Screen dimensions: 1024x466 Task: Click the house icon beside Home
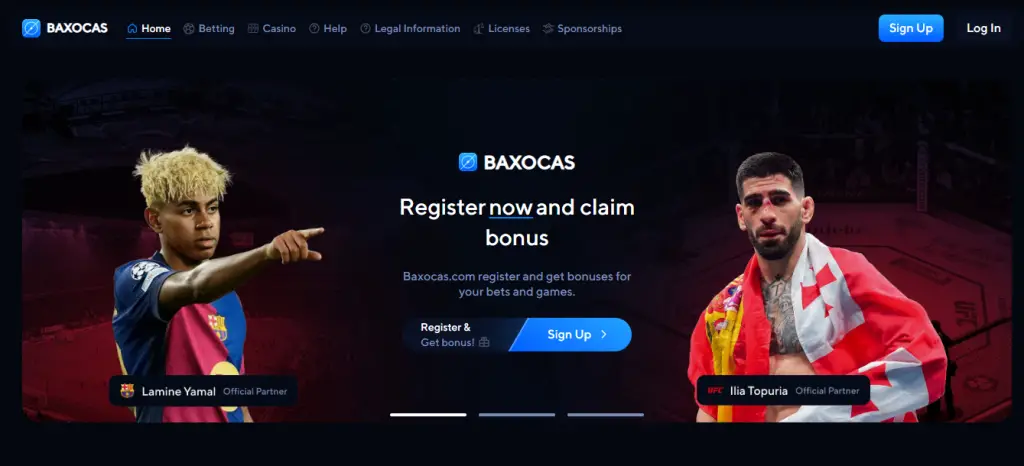point(132,29)
